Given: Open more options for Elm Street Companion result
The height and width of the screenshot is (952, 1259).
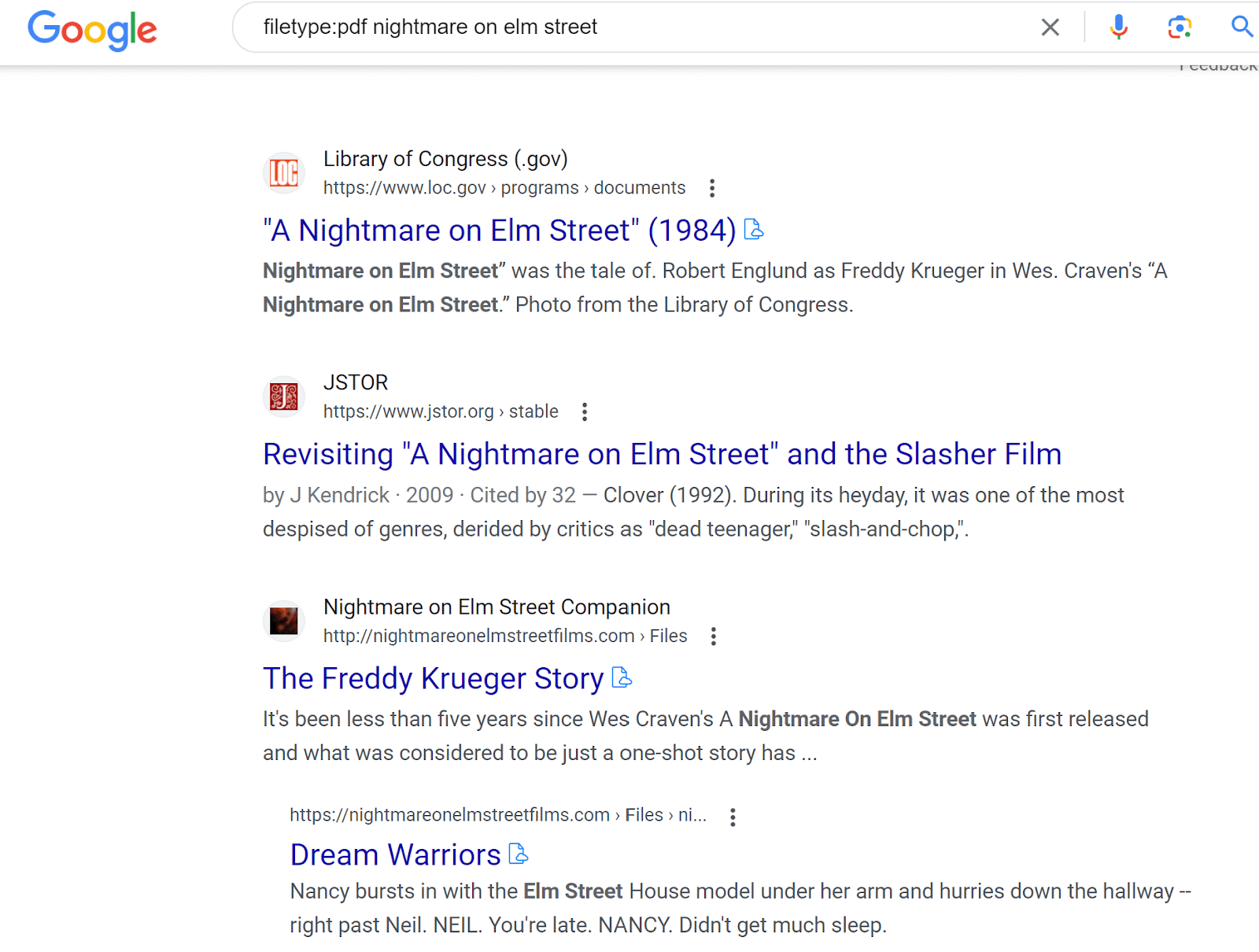Looking at the screenshot, I should pyautogui.click(x=714, y=637).
